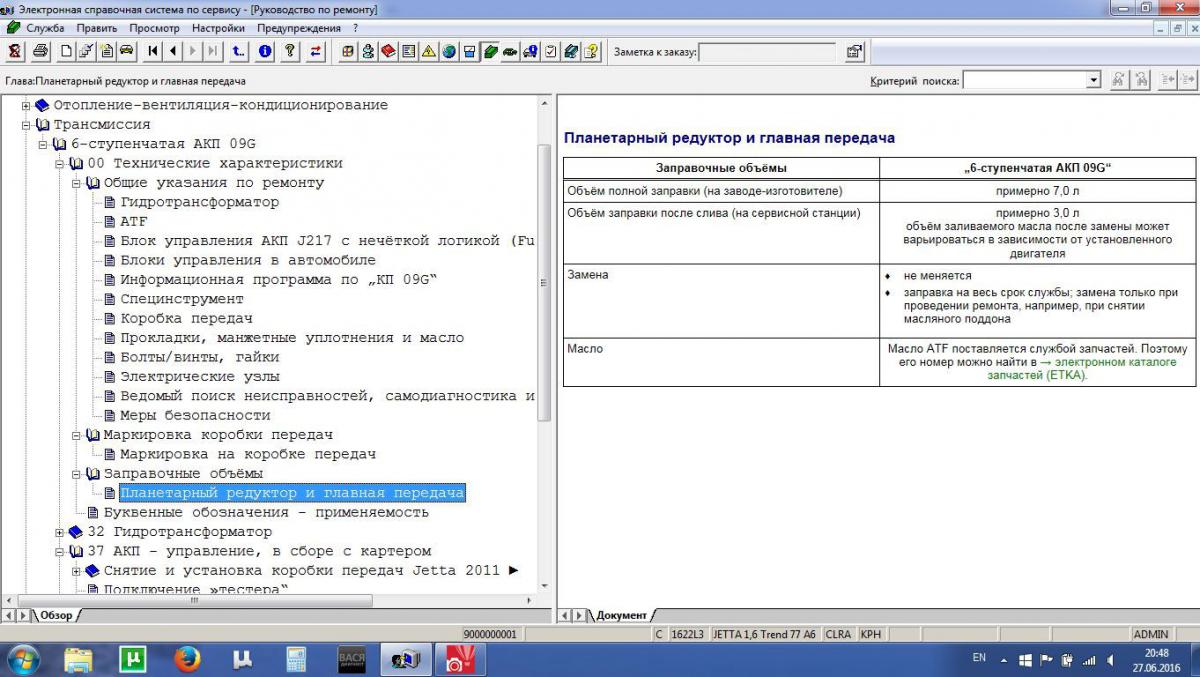
Task: Open the Предупреждения menu
Action: click(x=300, y=28)
